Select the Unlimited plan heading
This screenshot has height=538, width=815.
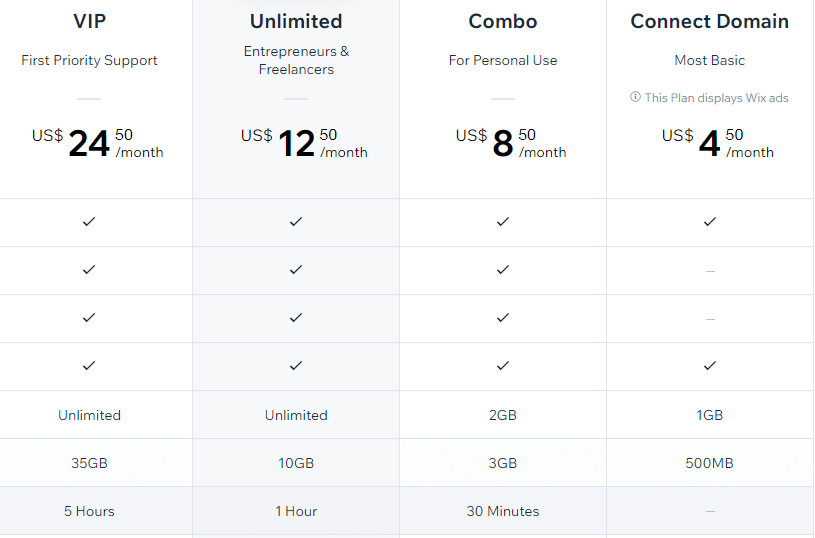(x=296, y=21)
